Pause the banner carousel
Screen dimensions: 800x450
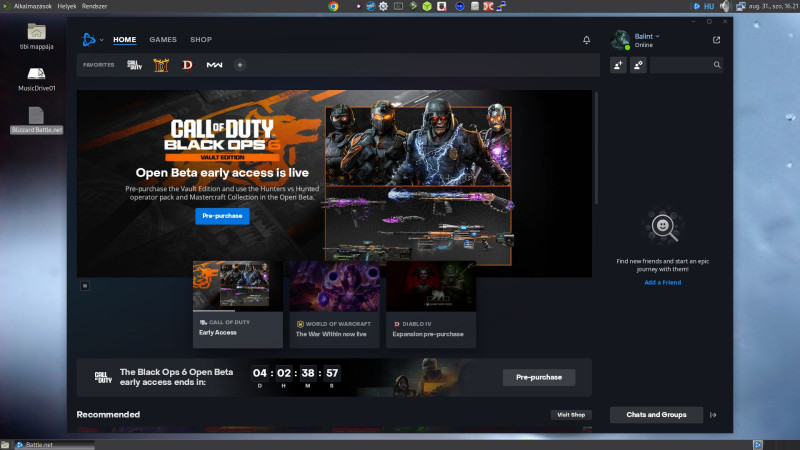pyautogui.click(x=85, y=286)
